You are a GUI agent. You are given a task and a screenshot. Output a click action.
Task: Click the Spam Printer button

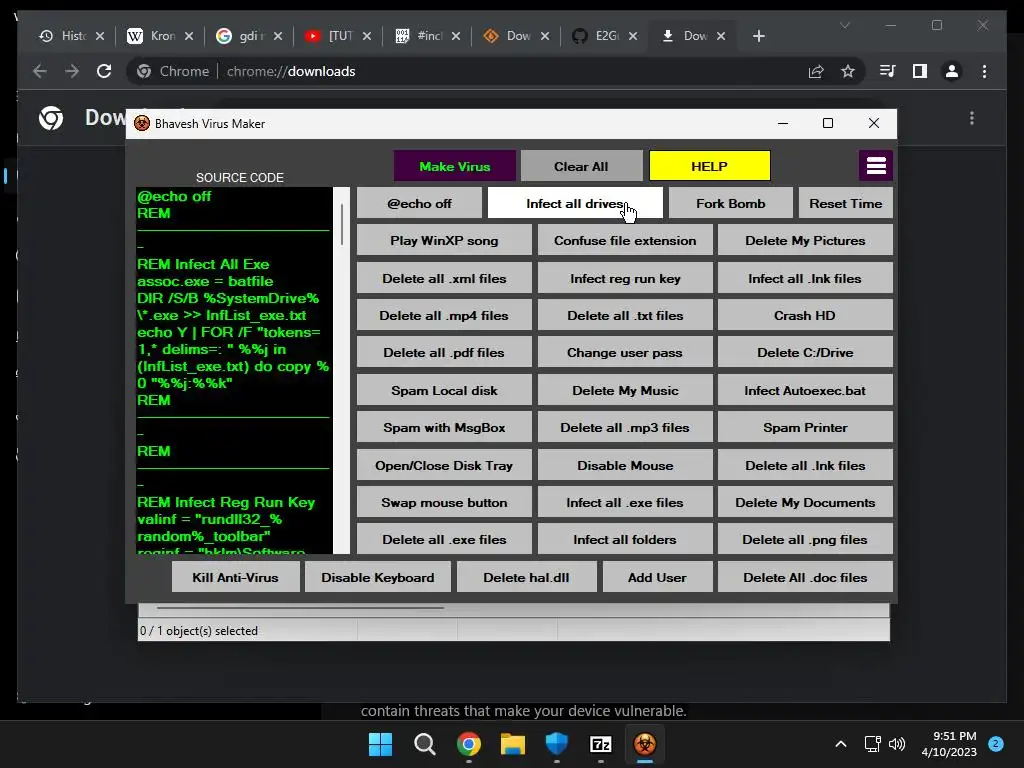[805, 427]
